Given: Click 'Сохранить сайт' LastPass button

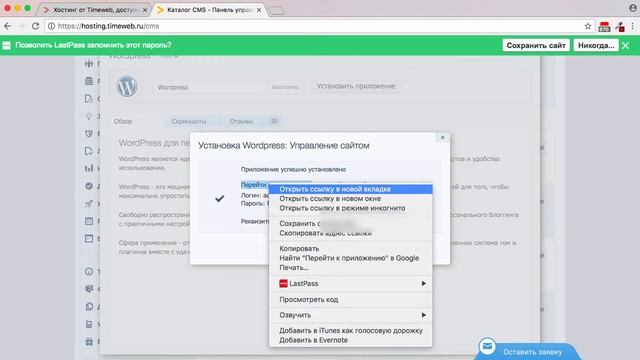Looking at the screenshot, I should [536, 45].
